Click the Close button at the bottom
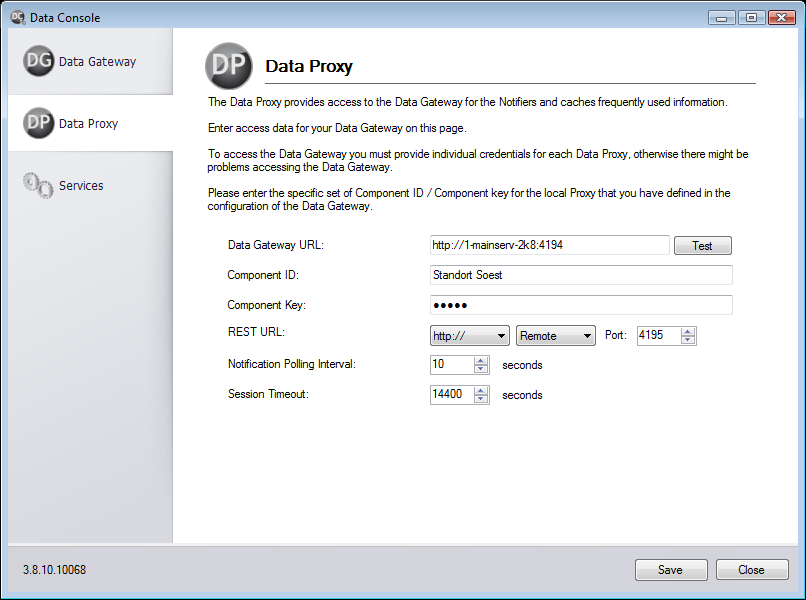The height and width of the screenshot is (600, 806). pyautogui.click(x=752, y=570)
